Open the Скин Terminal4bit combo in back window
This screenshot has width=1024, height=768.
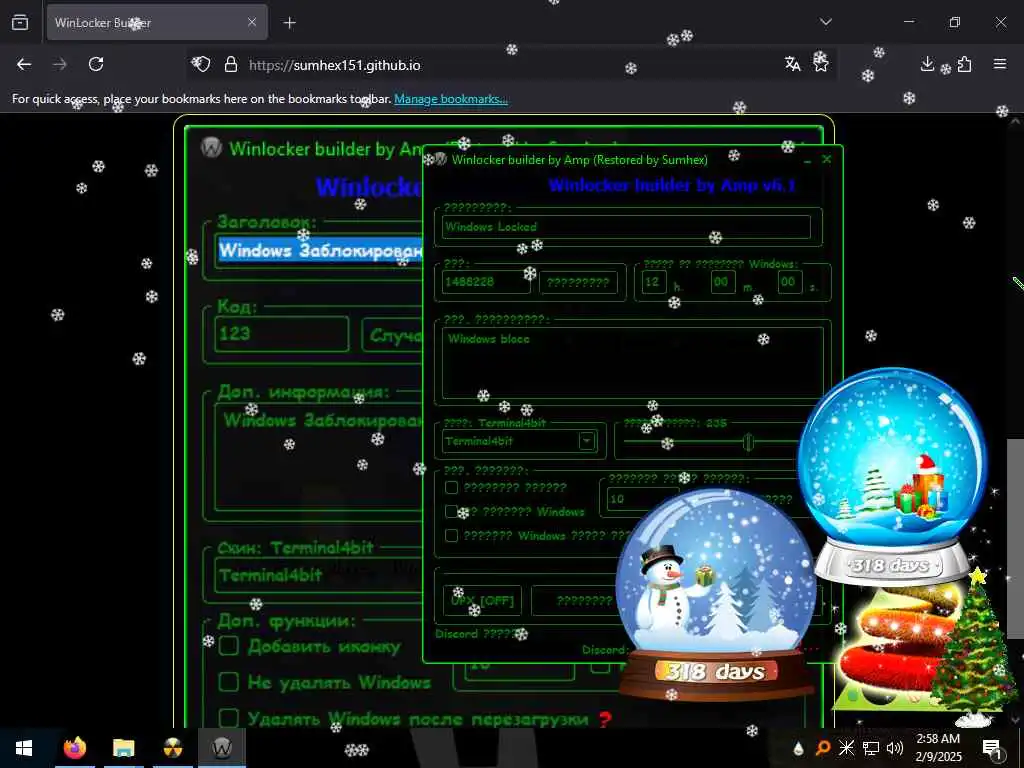[320, 575]
